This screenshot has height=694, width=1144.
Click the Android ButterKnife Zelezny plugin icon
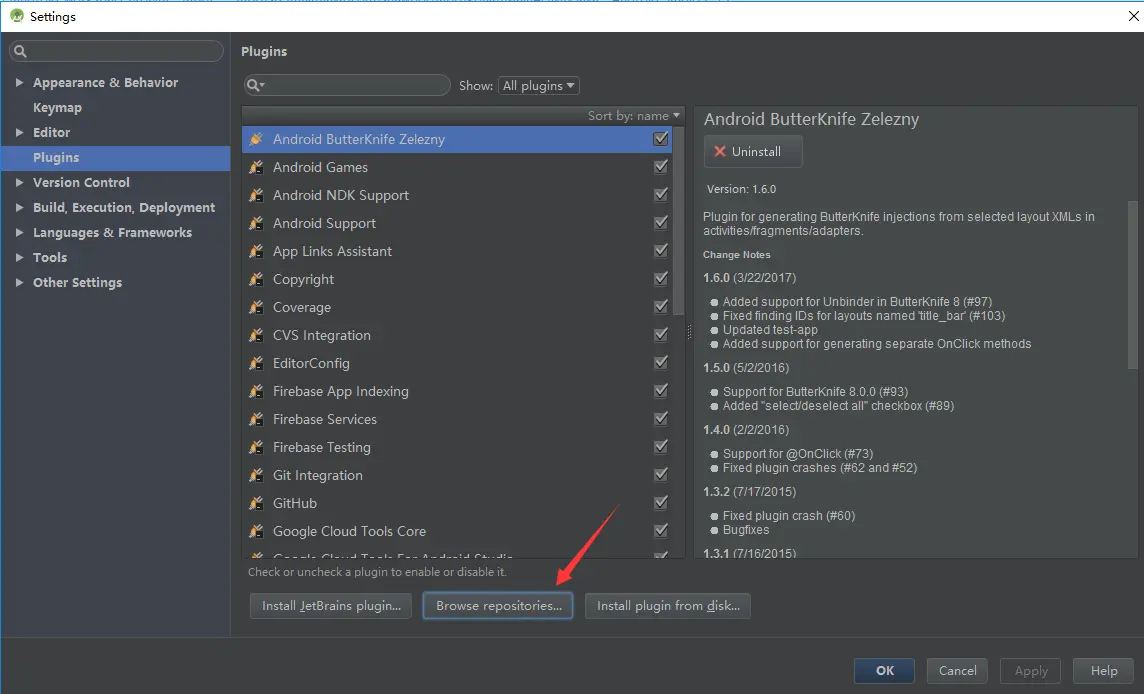click(256, 139)
